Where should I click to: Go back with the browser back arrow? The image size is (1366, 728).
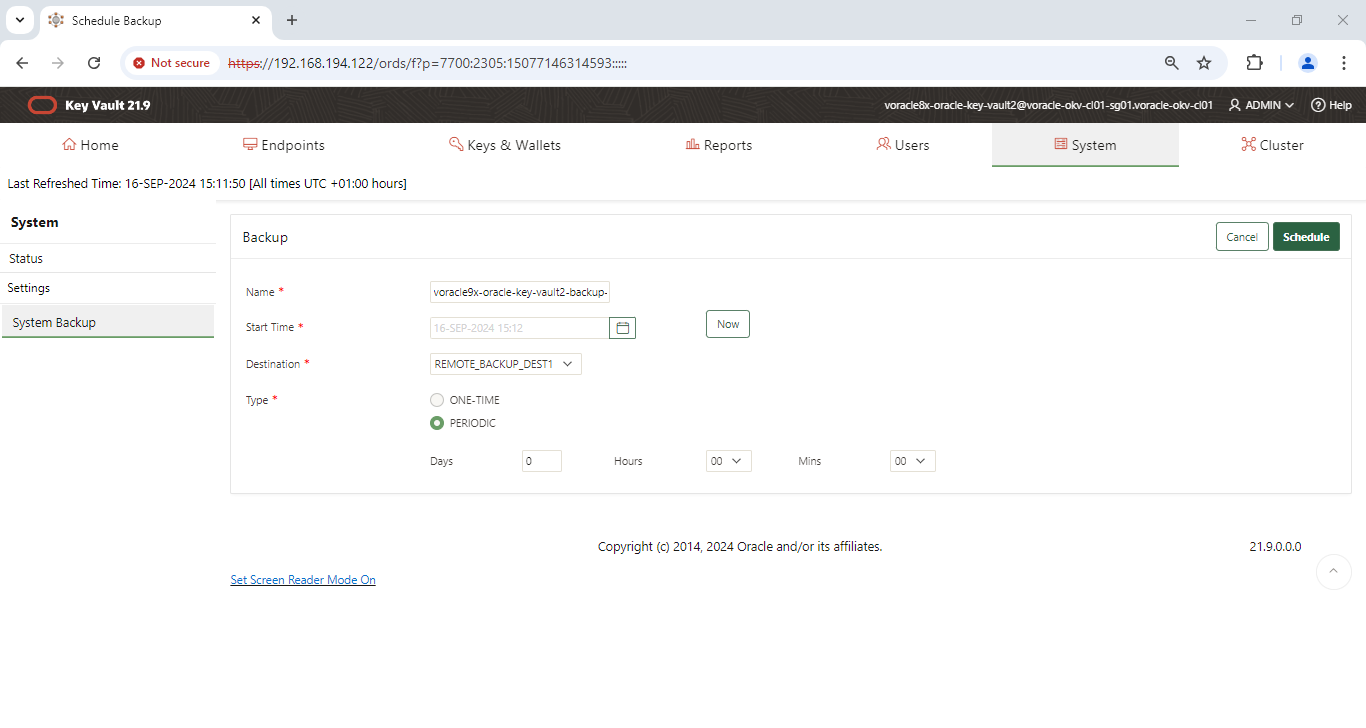click(22, 63)
